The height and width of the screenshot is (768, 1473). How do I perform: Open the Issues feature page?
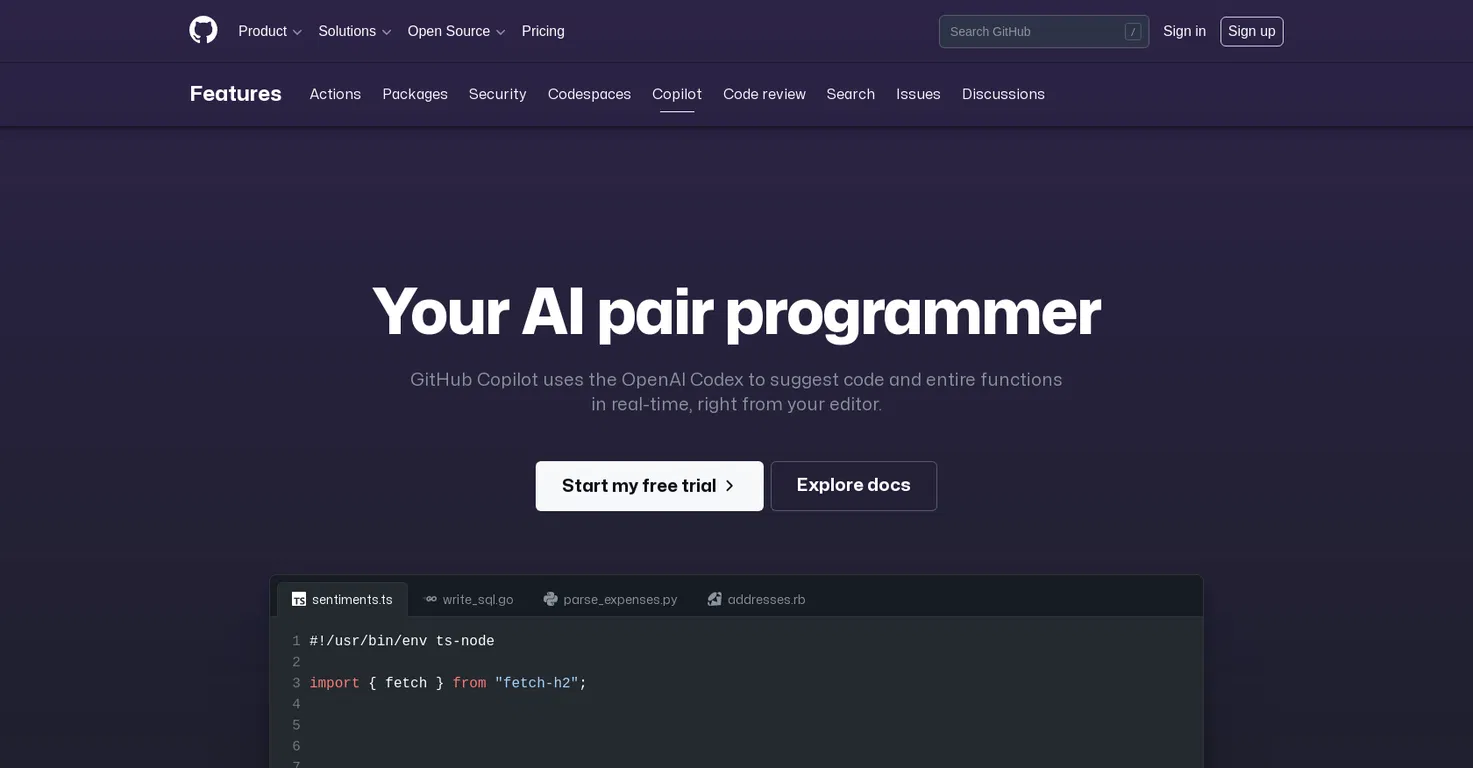918,94
